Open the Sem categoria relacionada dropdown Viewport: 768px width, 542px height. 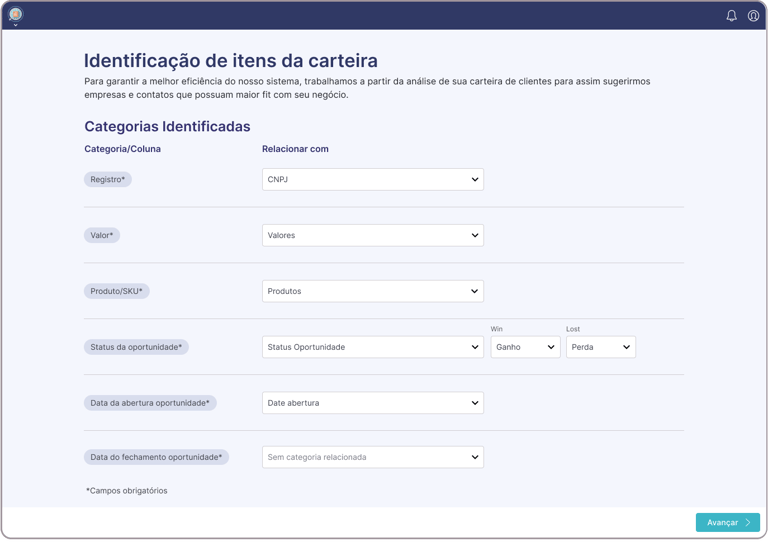tap(372, 457)
